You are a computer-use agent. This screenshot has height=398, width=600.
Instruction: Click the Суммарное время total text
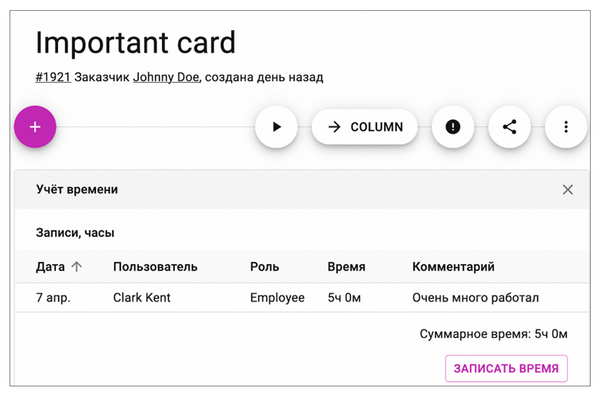pos(494,334)
